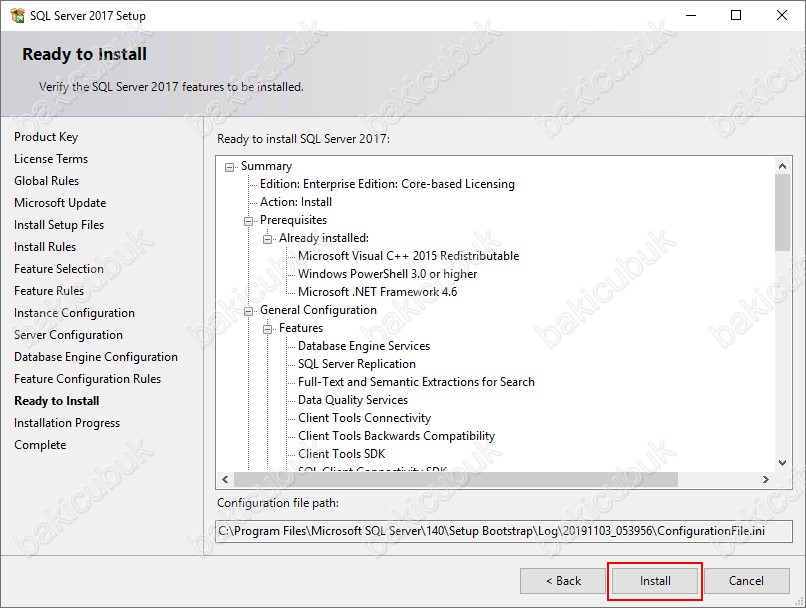Collapse the Already installed node

267,239
